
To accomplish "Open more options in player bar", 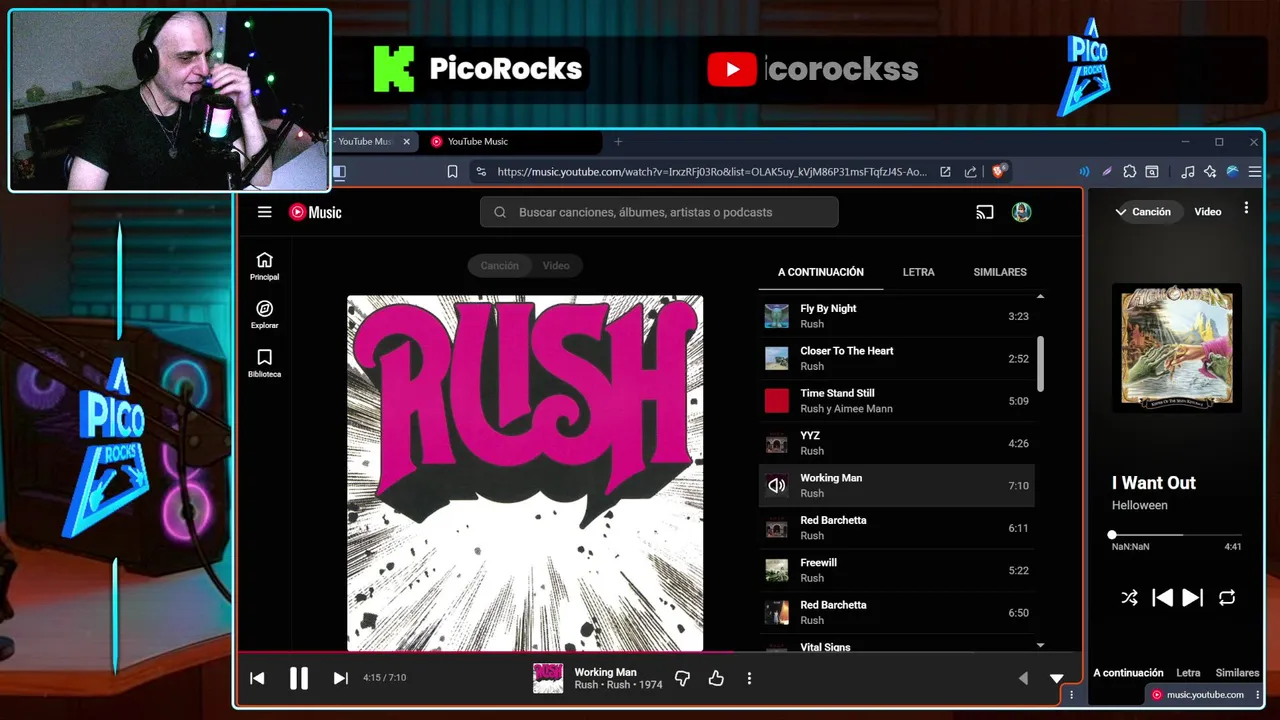I will tap(749, 678).
